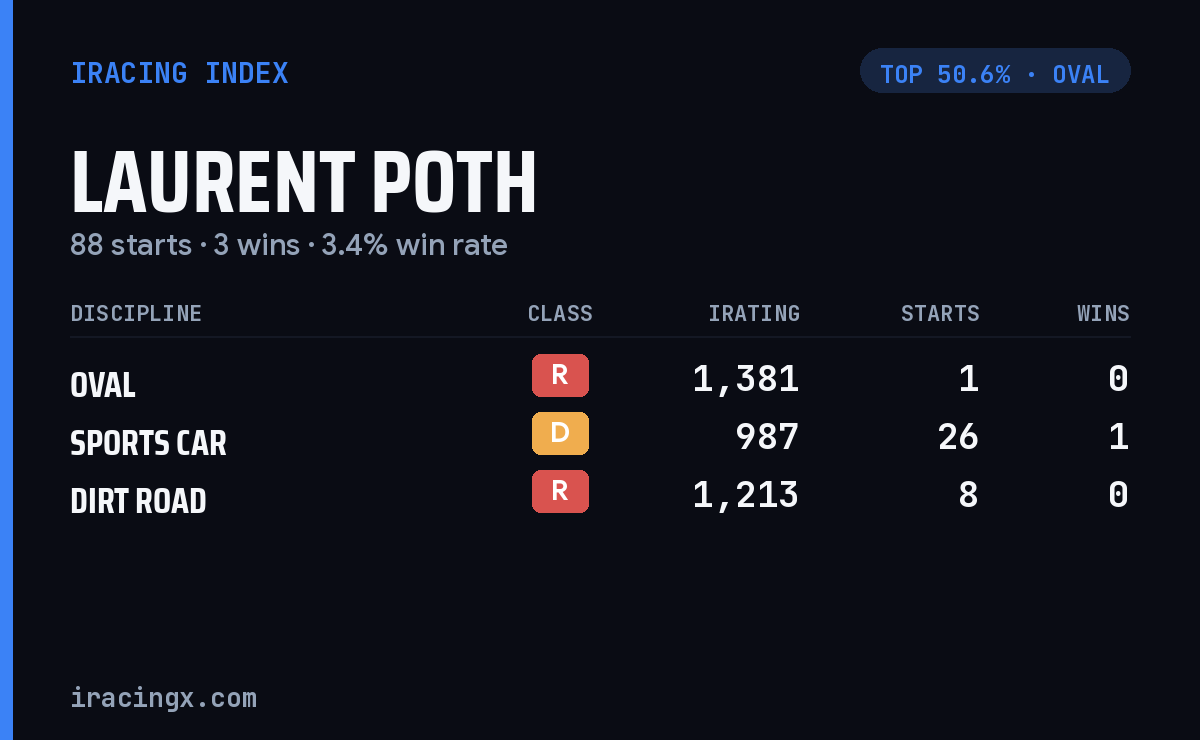Select the OVAL discipline row
Image resolution: width=1200 pixels, height=740 pixels.
[x=600, y=379]
